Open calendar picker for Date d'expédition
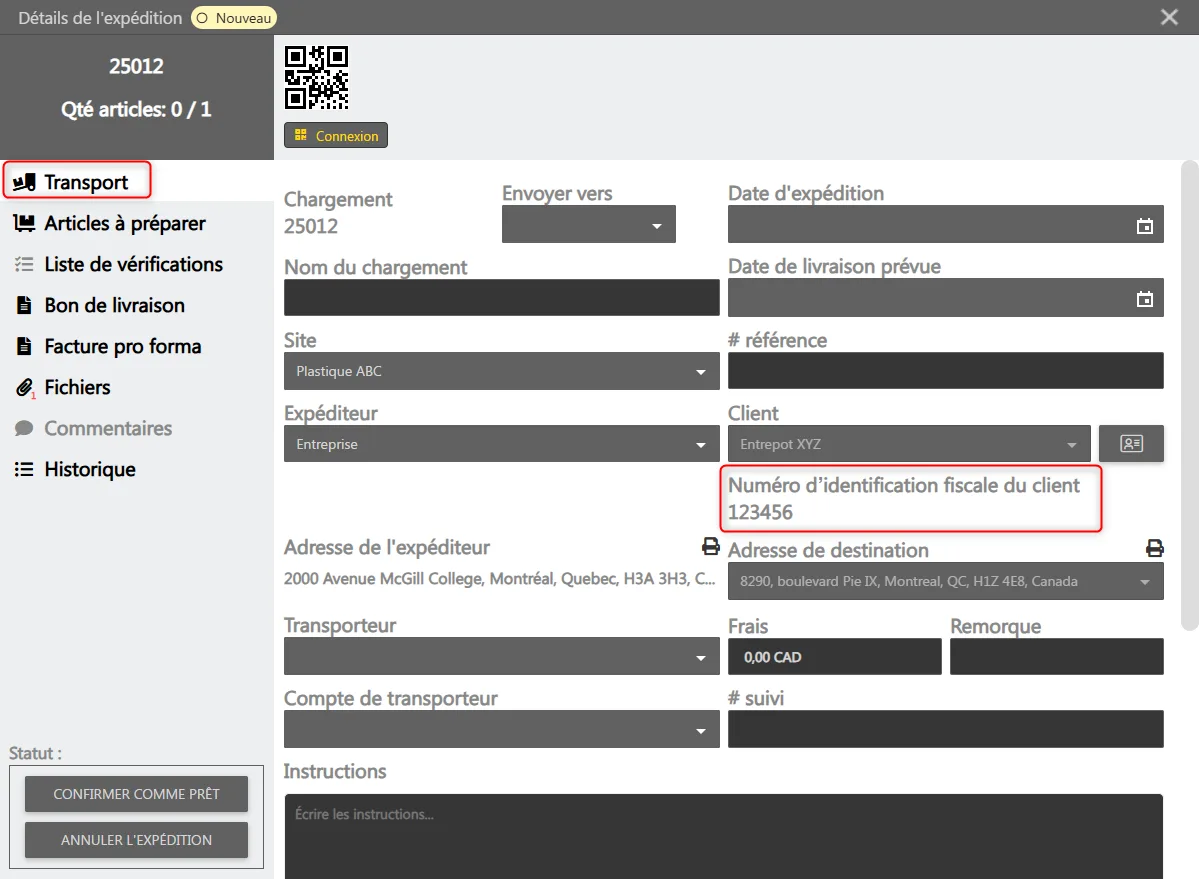Screen dimensions: 1199x879 [x=1145, y=226]
